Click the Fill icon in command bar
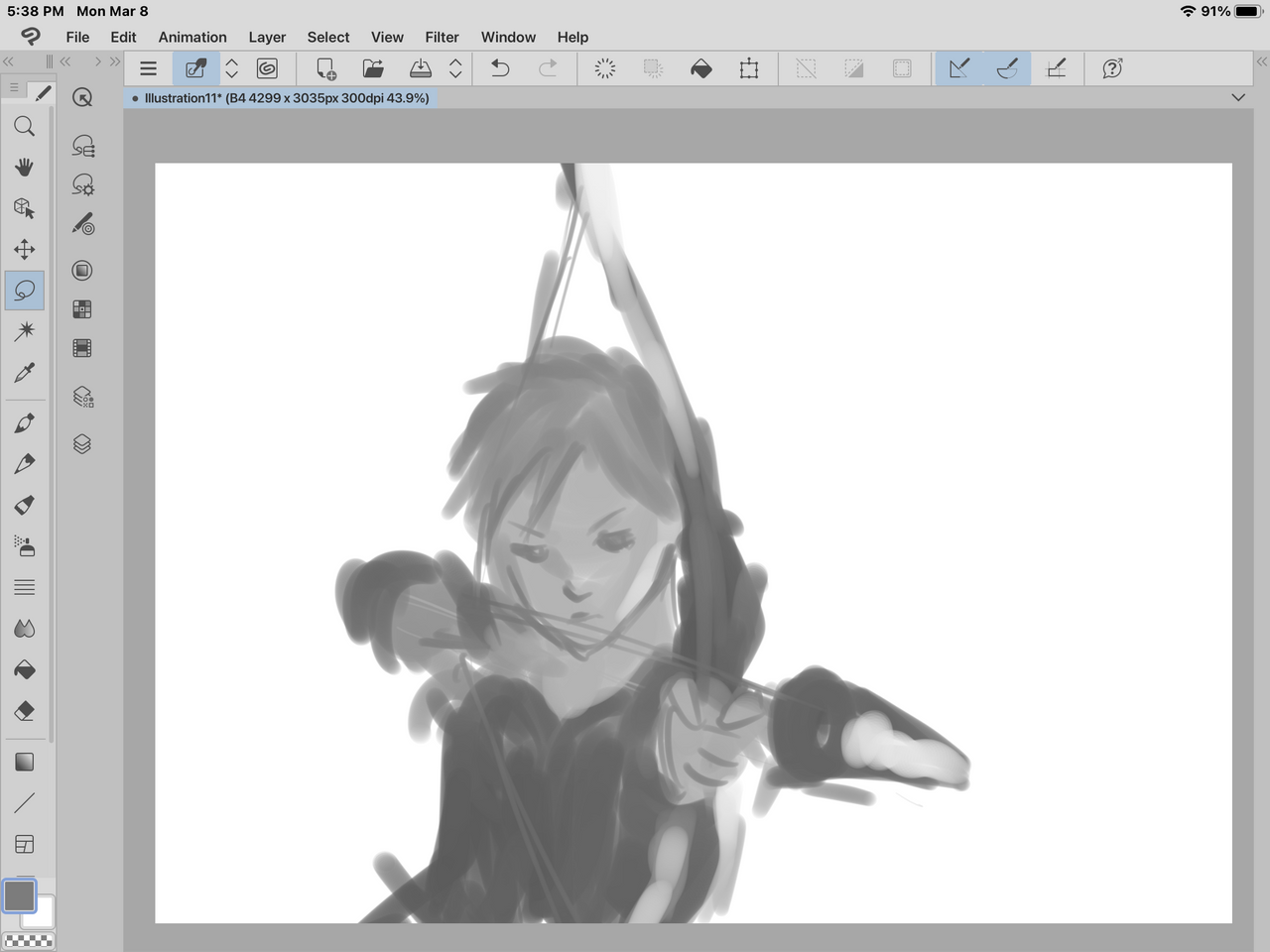This screenshot has width=1270, height=952. click(x=701, y=68)
